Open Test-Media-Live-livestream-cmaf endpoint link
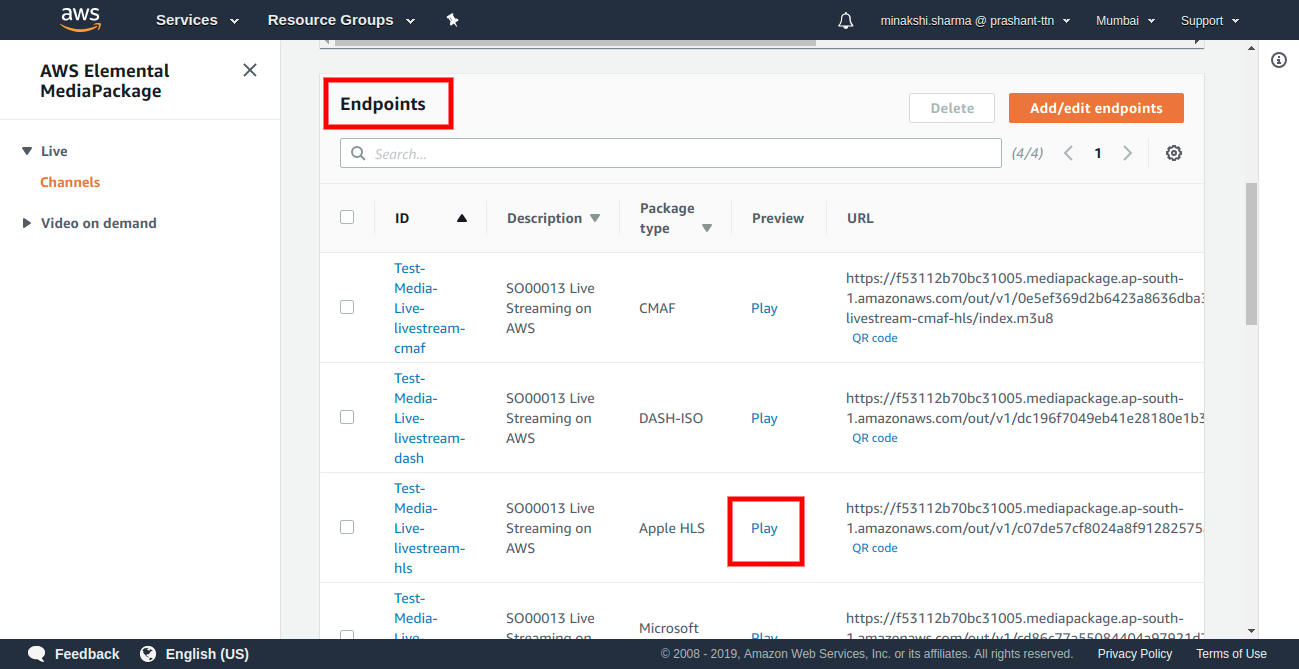 click(429, 308)
